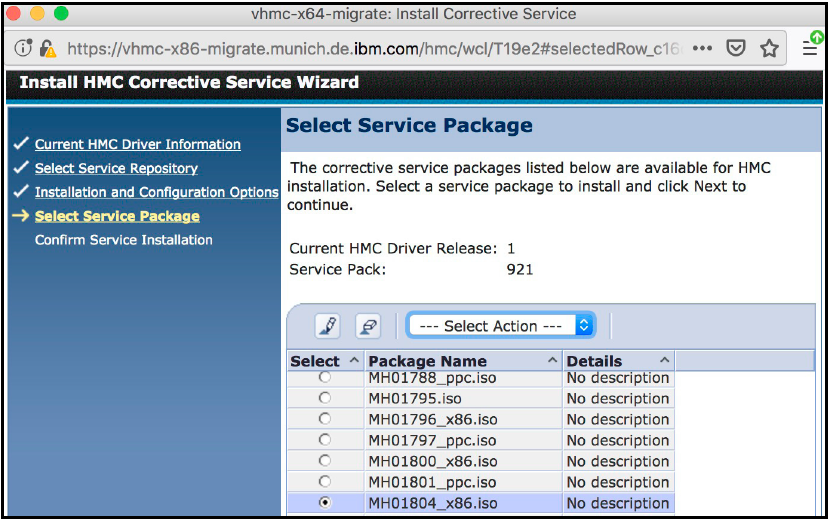Click the Select Service Package step link
830x521 pixels.
(x=117, y=216)
